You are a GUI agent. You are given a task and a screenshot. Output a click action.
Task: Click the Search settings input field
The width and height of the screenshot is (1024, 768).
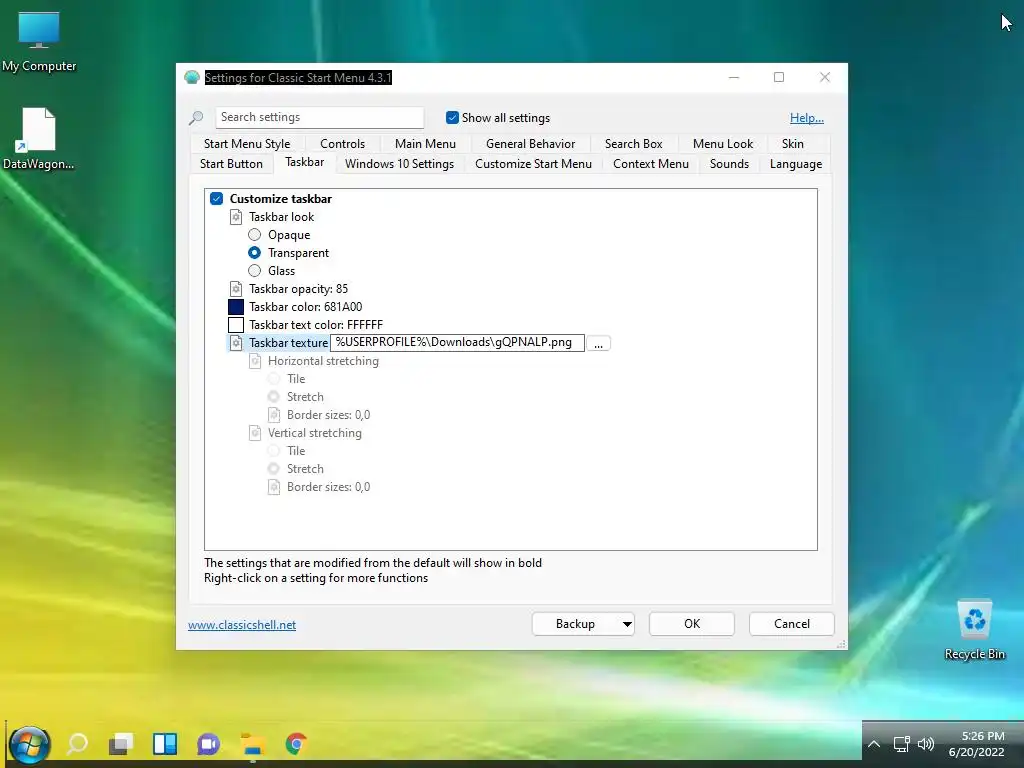click(319, 118)
